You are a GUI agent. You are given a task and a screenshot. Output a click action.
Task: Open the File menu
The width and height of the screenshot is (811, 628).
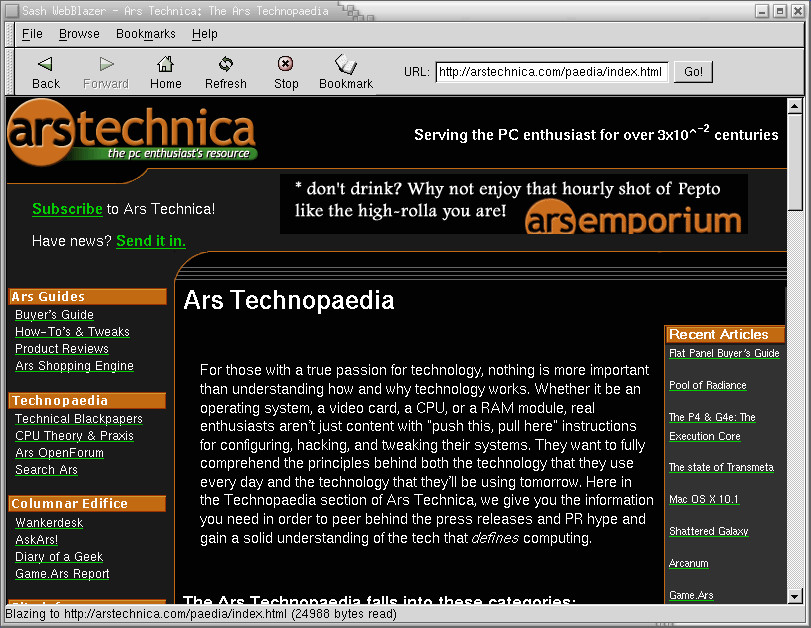pos(32,34)
